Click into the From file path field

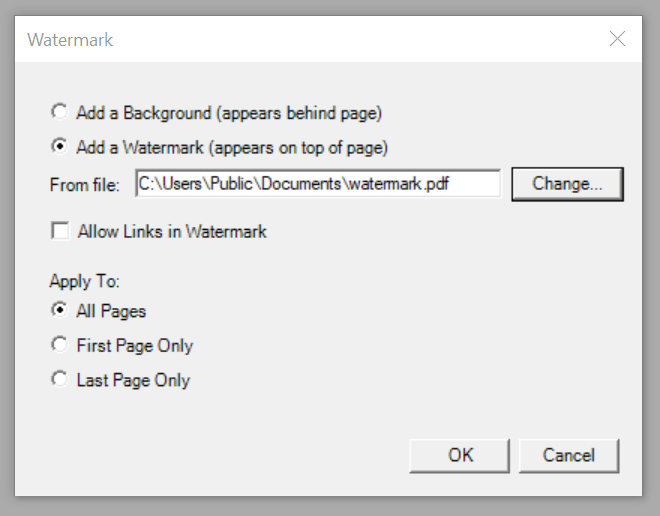[x=317, y=184]
